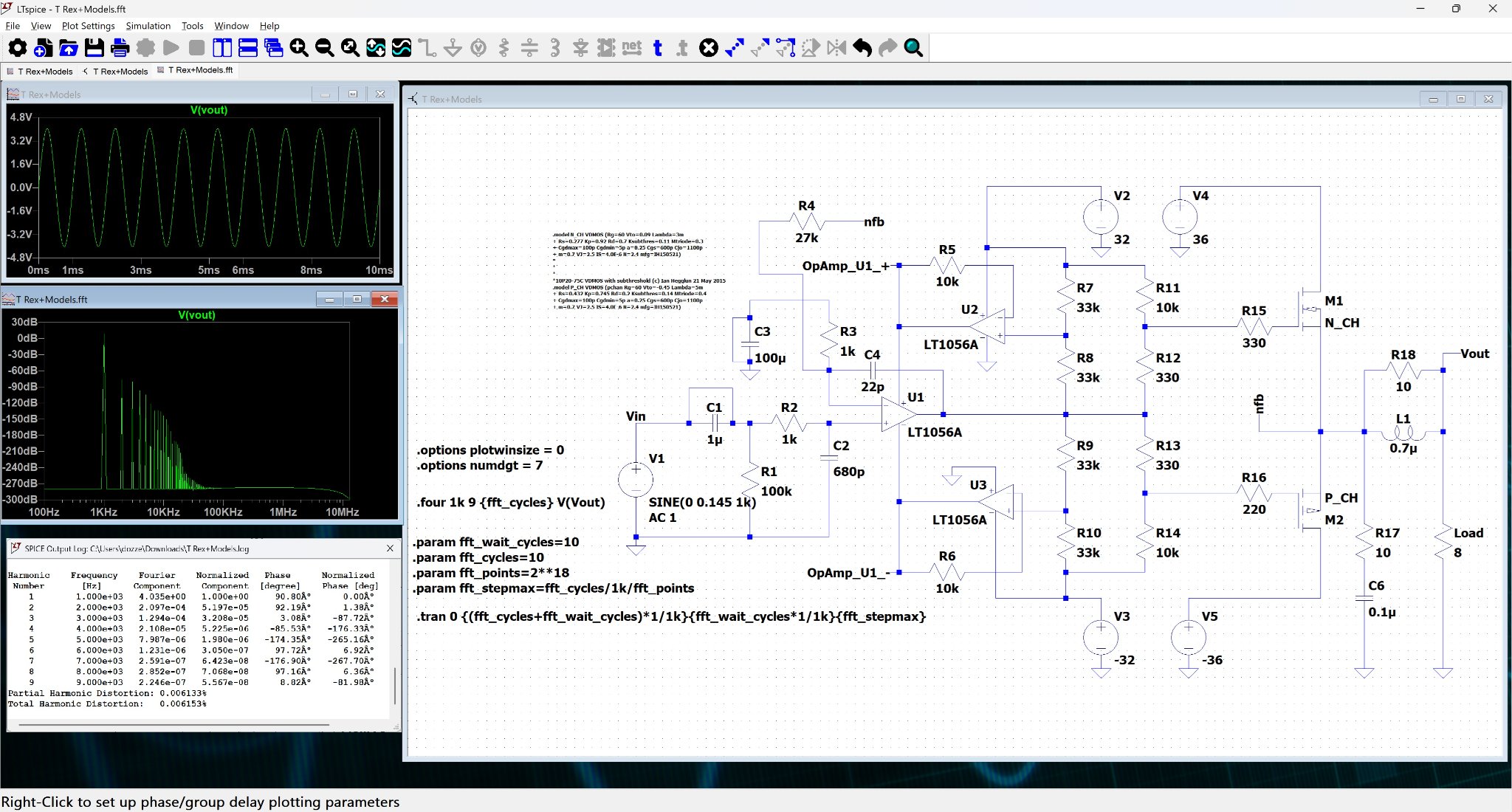Select the draw Wire tool
This screenshot has height=812, width=1512.
coord(427,48)
